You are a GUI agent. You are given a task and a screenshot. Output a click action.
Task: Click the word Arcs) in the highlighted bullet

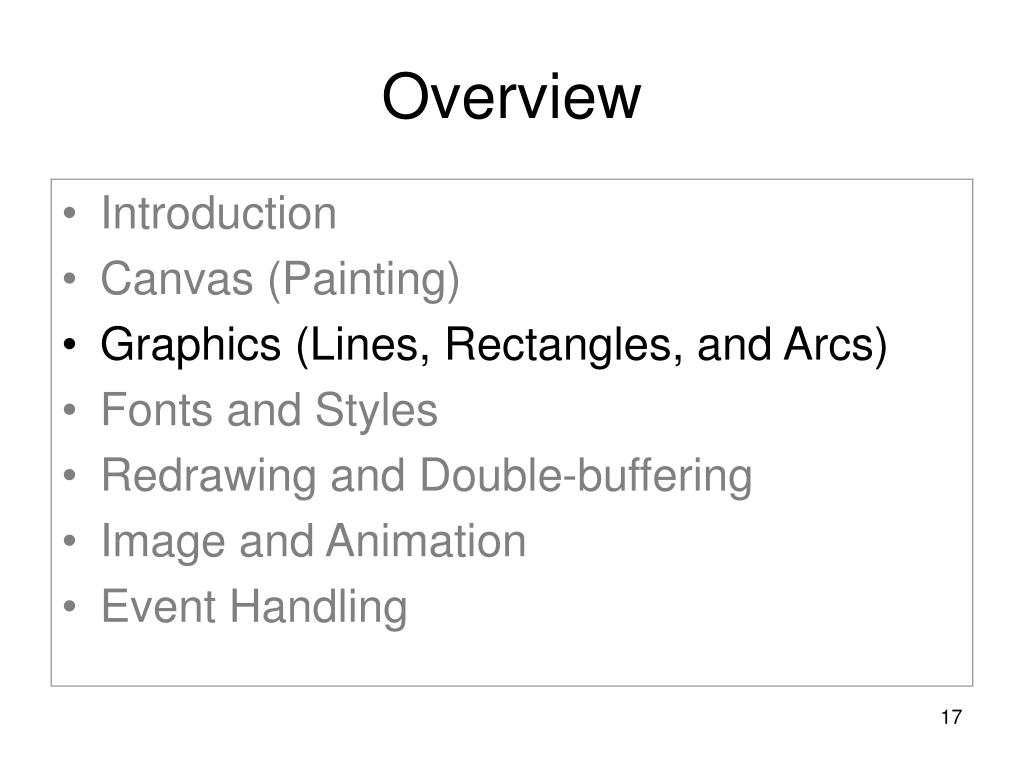tap(836, 345)
